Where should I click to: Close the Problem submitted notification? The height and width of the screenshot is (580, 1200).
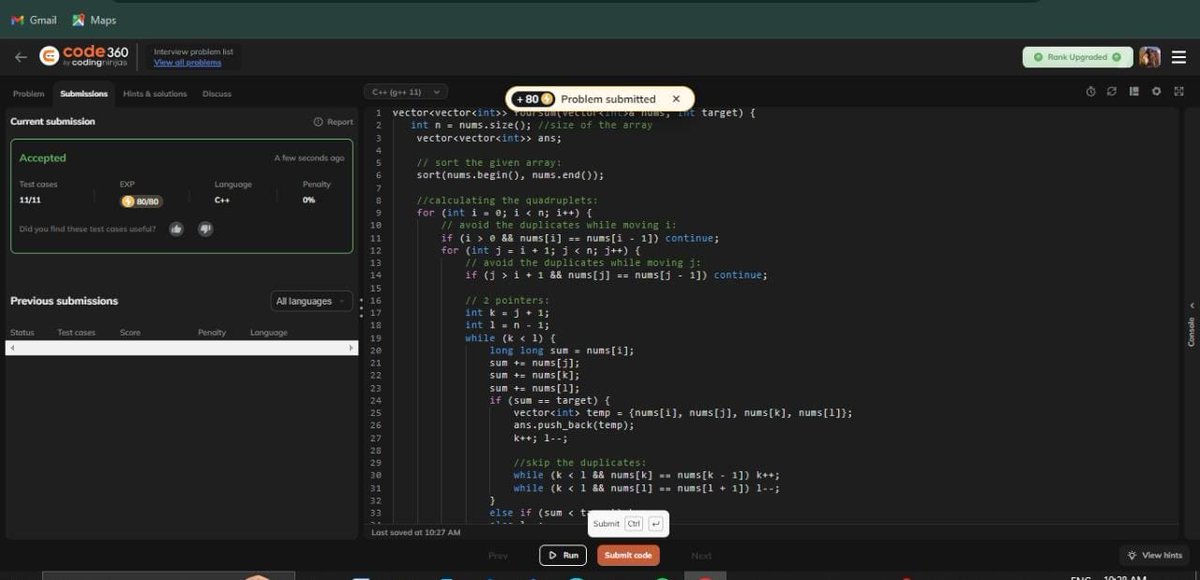pyautogui.click(x=676, y=99)
